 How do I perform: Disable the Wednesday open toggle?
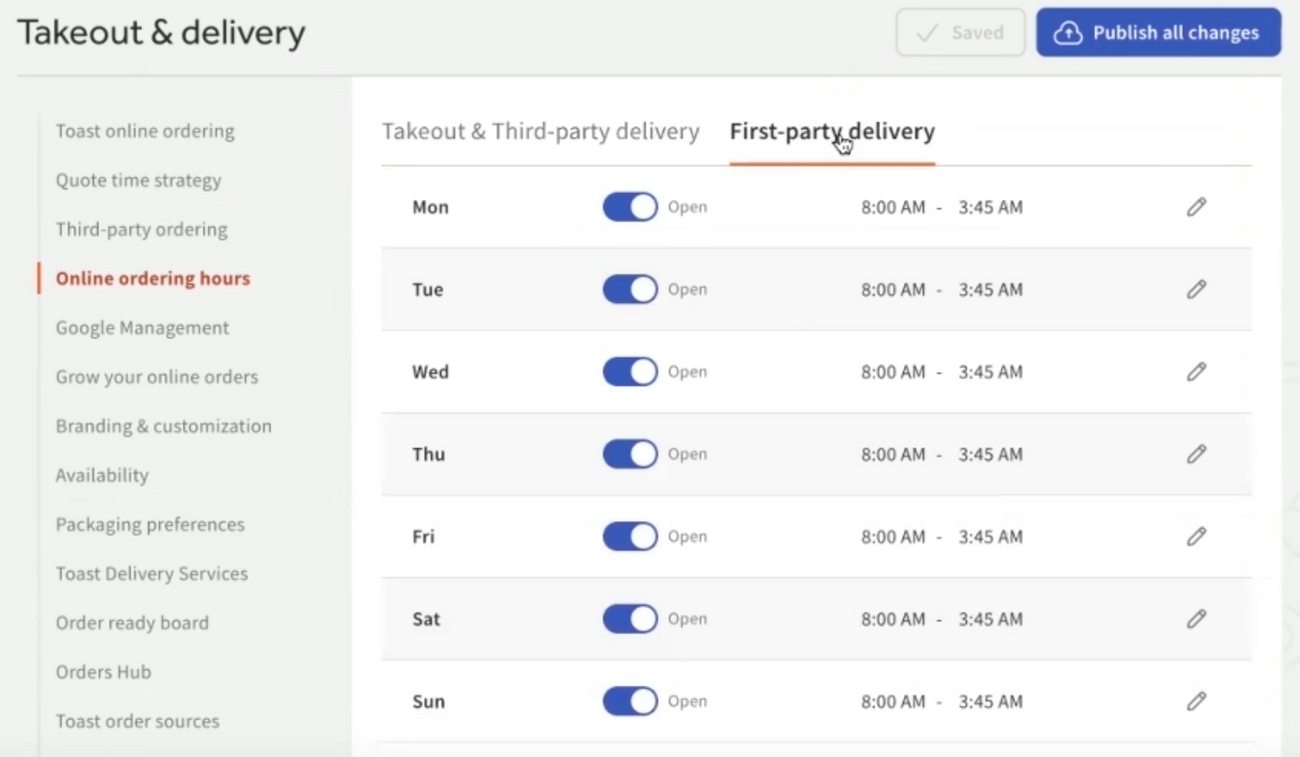click(x=630, y=372)
